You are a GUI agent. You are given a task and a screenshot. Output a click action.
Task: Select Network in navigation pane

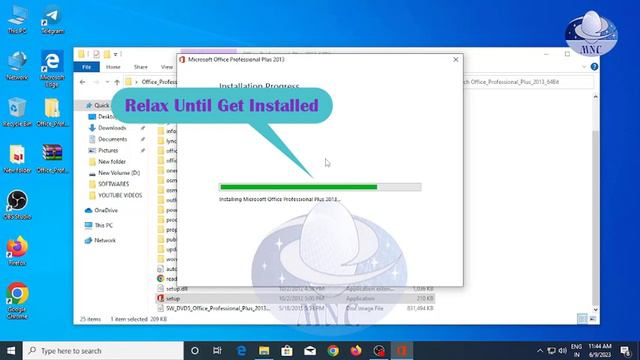(104, 240)
